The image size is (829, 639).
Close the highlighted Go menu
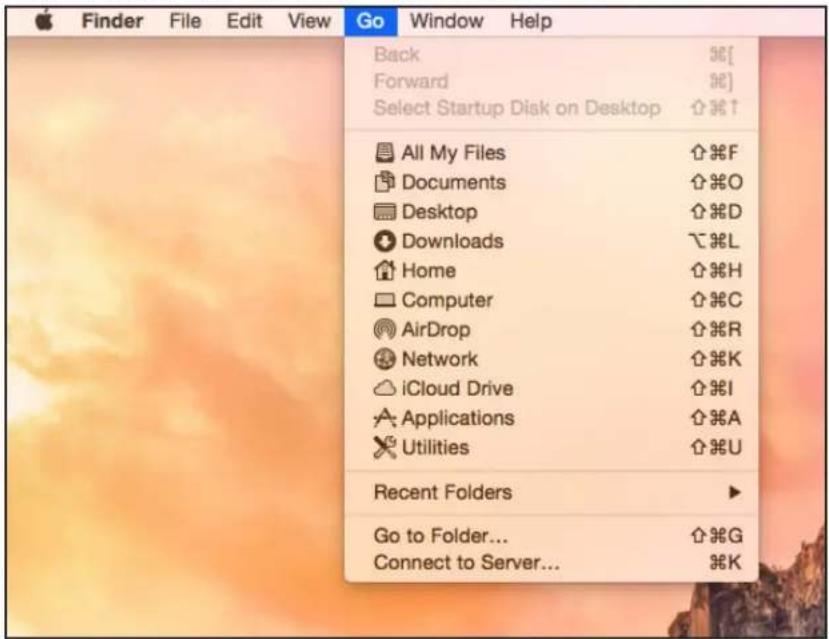coord(370,21)
